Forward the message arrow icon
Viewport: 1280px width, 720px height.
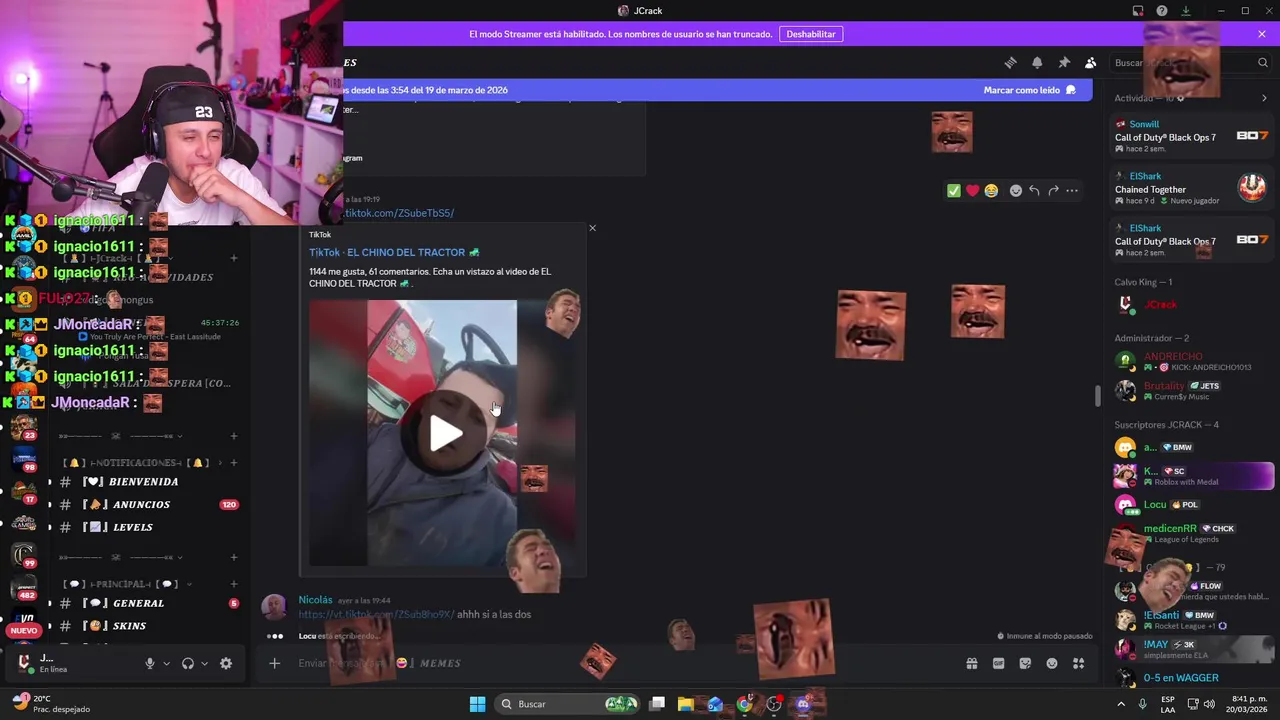pos(1053,190)
